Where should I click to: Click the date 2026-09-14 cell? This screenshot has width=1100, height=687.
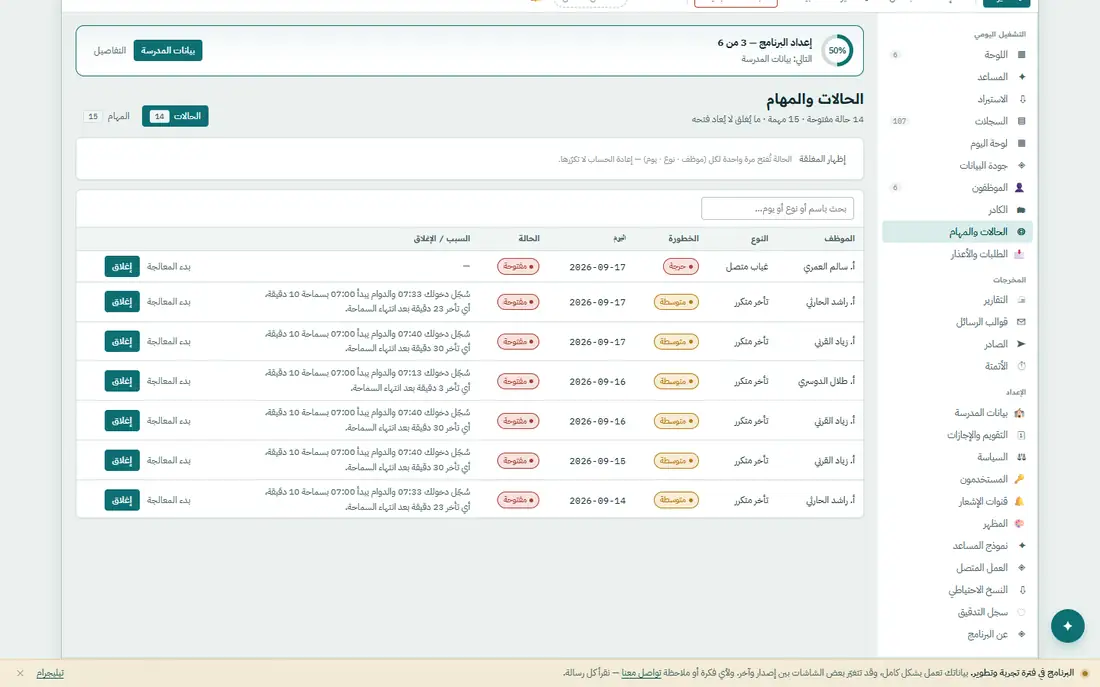(598, 500)
